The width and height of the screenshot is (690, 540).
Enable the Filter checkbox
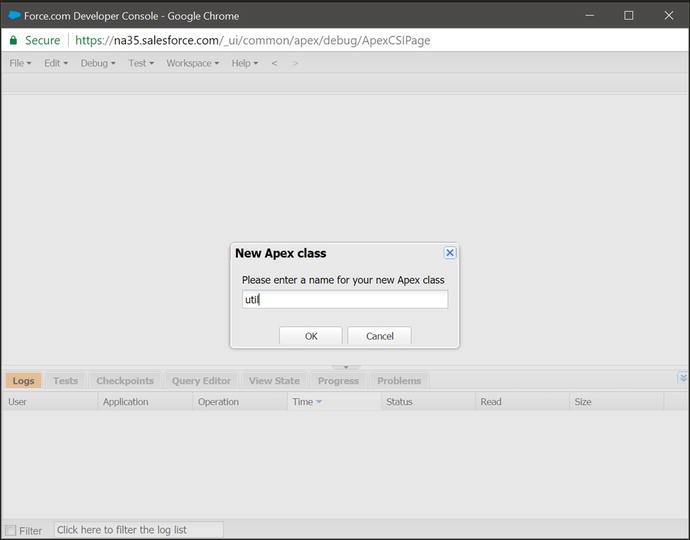(x=11, y=530)
